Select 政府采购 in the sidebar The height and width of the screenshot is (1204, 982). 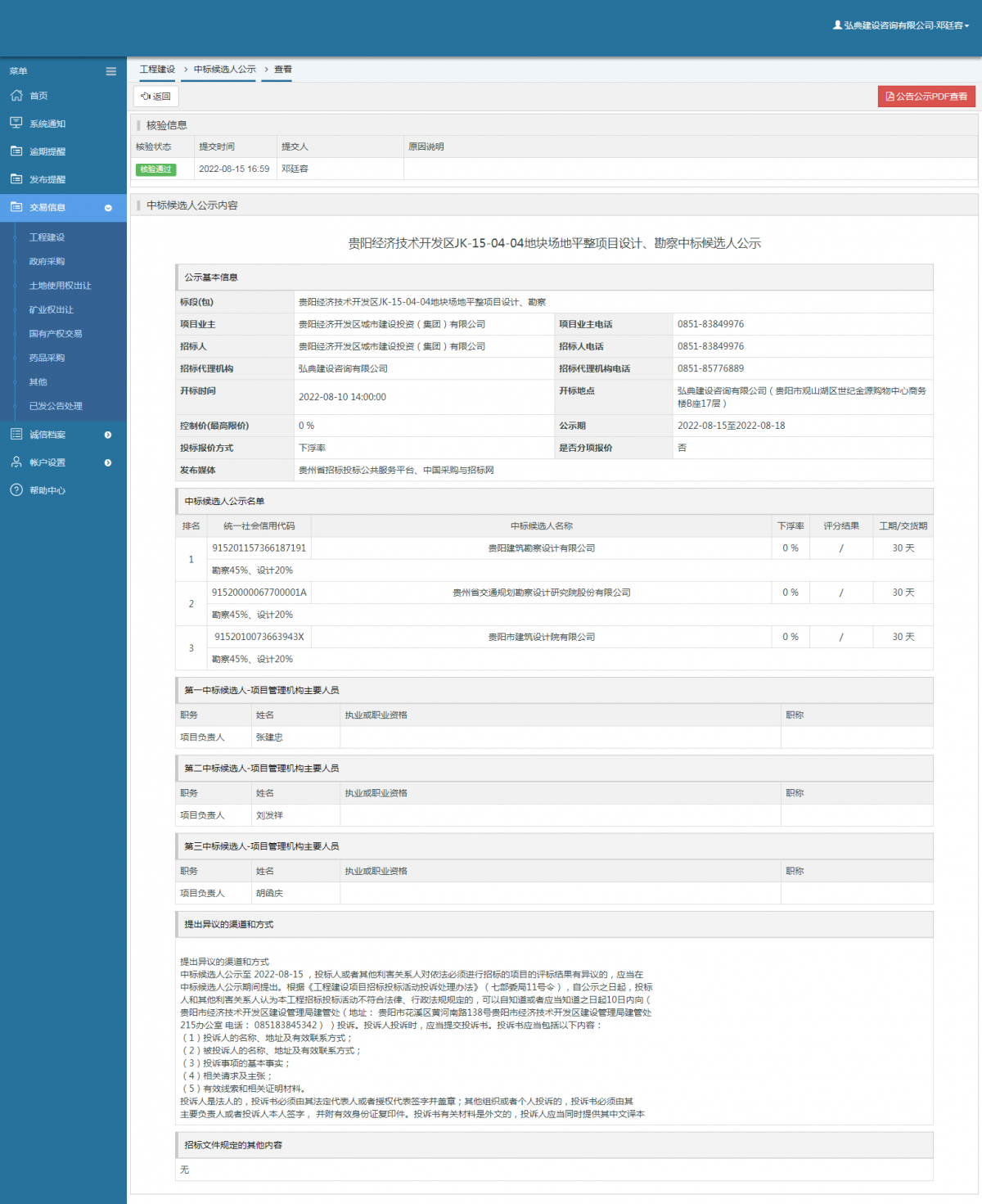47,261
